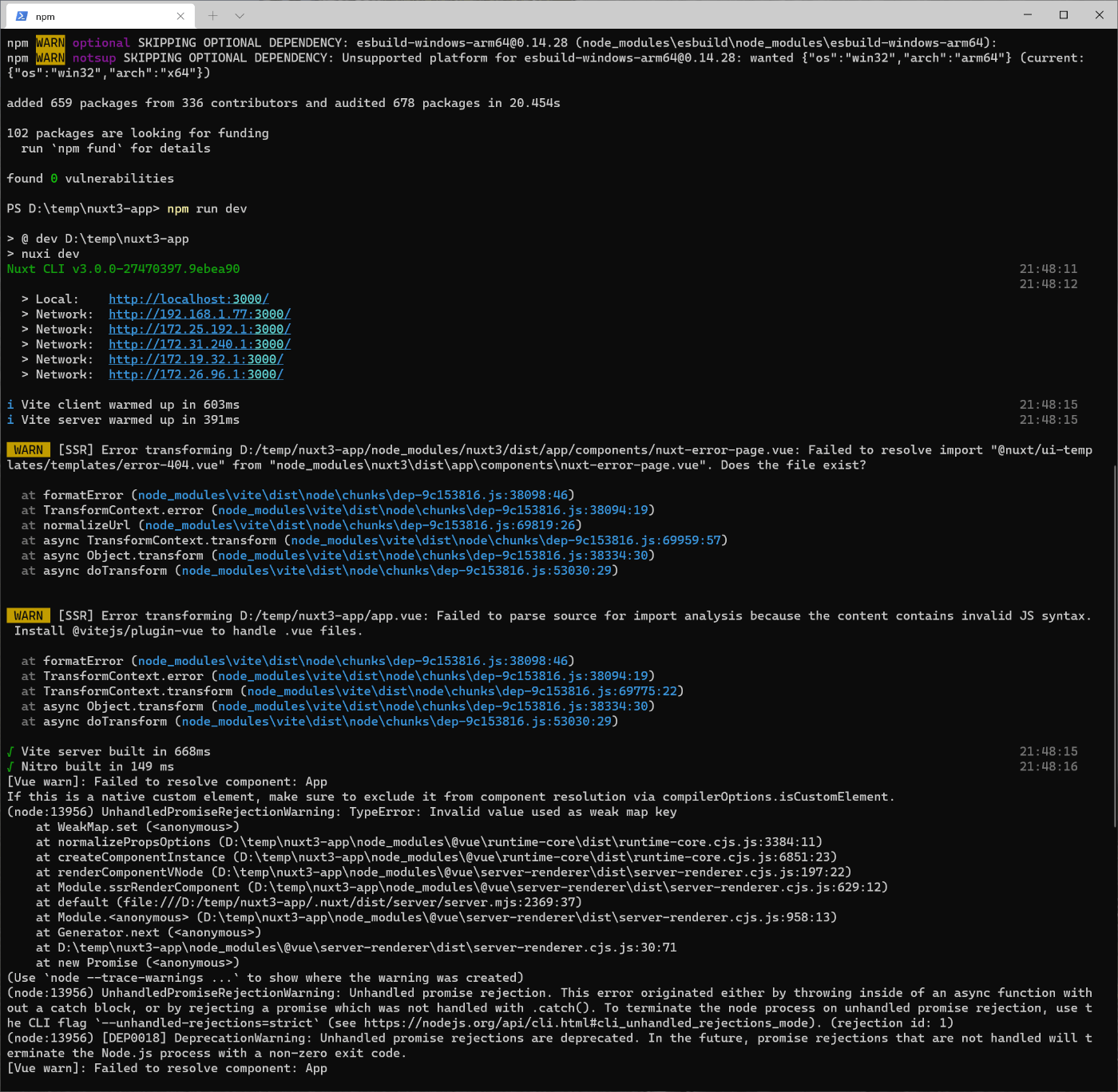This screenshot has width=1118, height=1092.
Task: Open the http://172.19.32.1:3000/ network link
Action: (196, 360)
